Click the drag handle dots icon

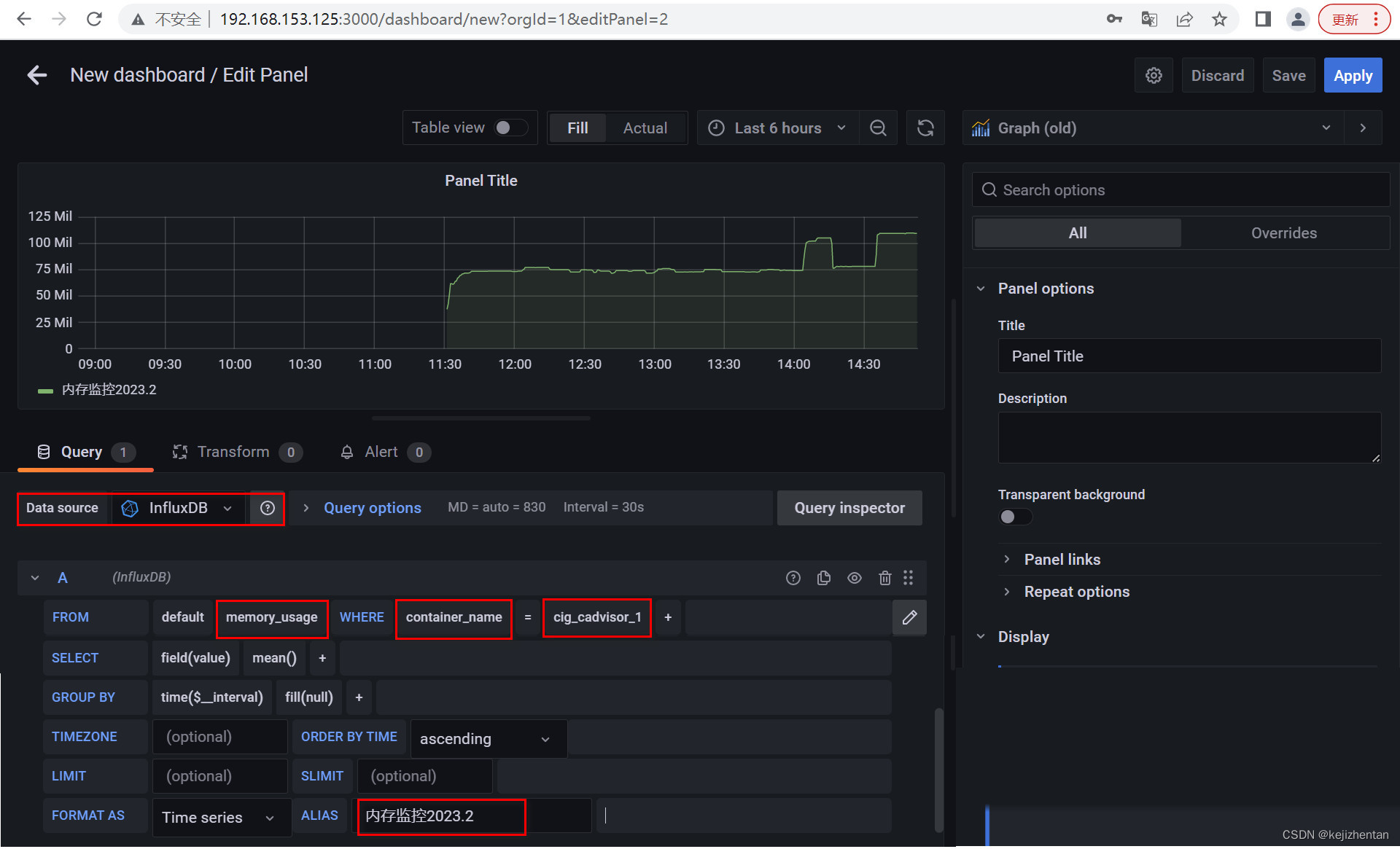pyautogui.click(x=908, y=577)
